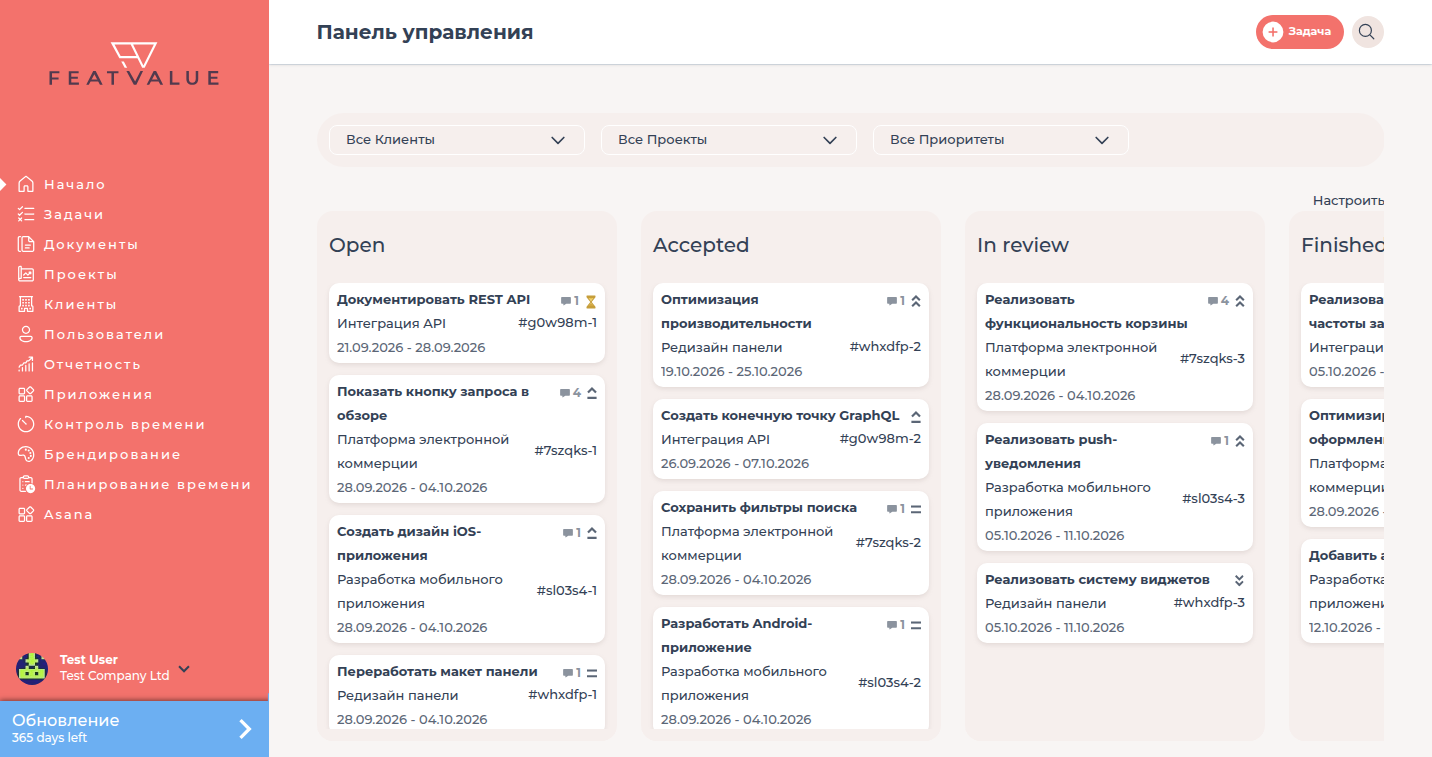
Task: Click the Пользователи person icon
Action: (x=27, y=334)
